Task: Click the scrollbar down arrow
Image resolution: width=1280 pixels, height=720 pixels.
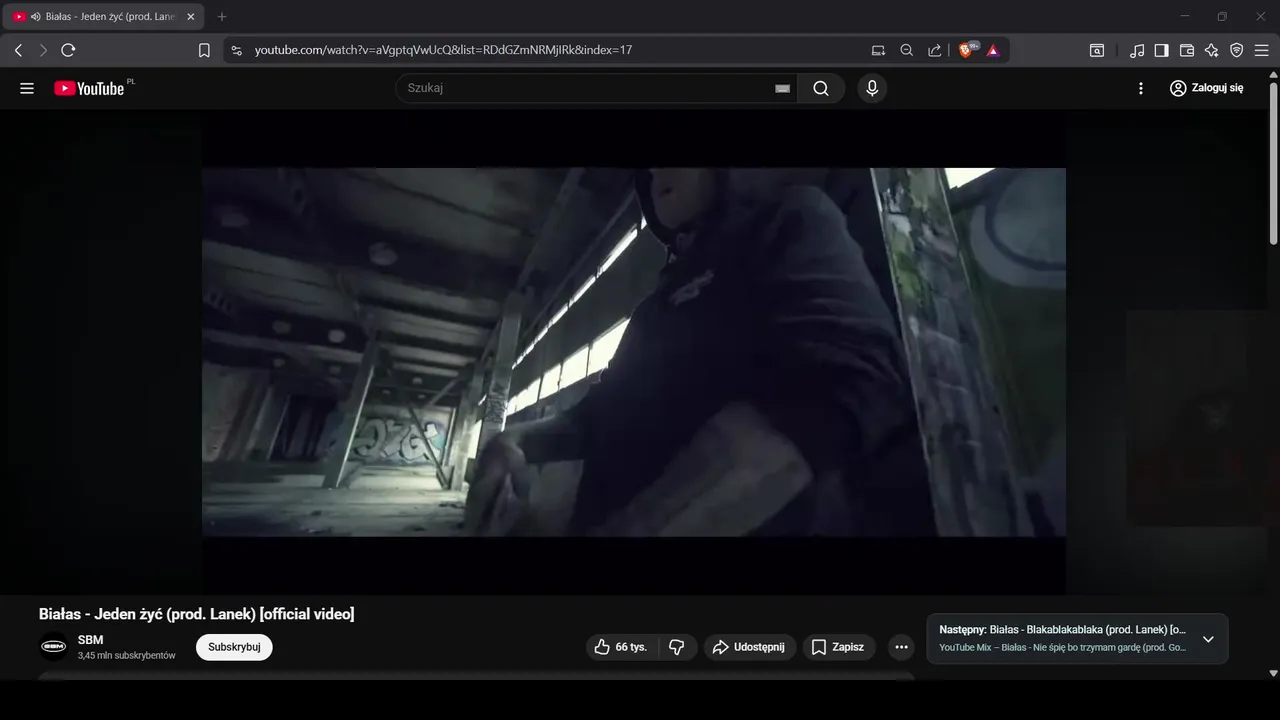Action: point(1273,674)
